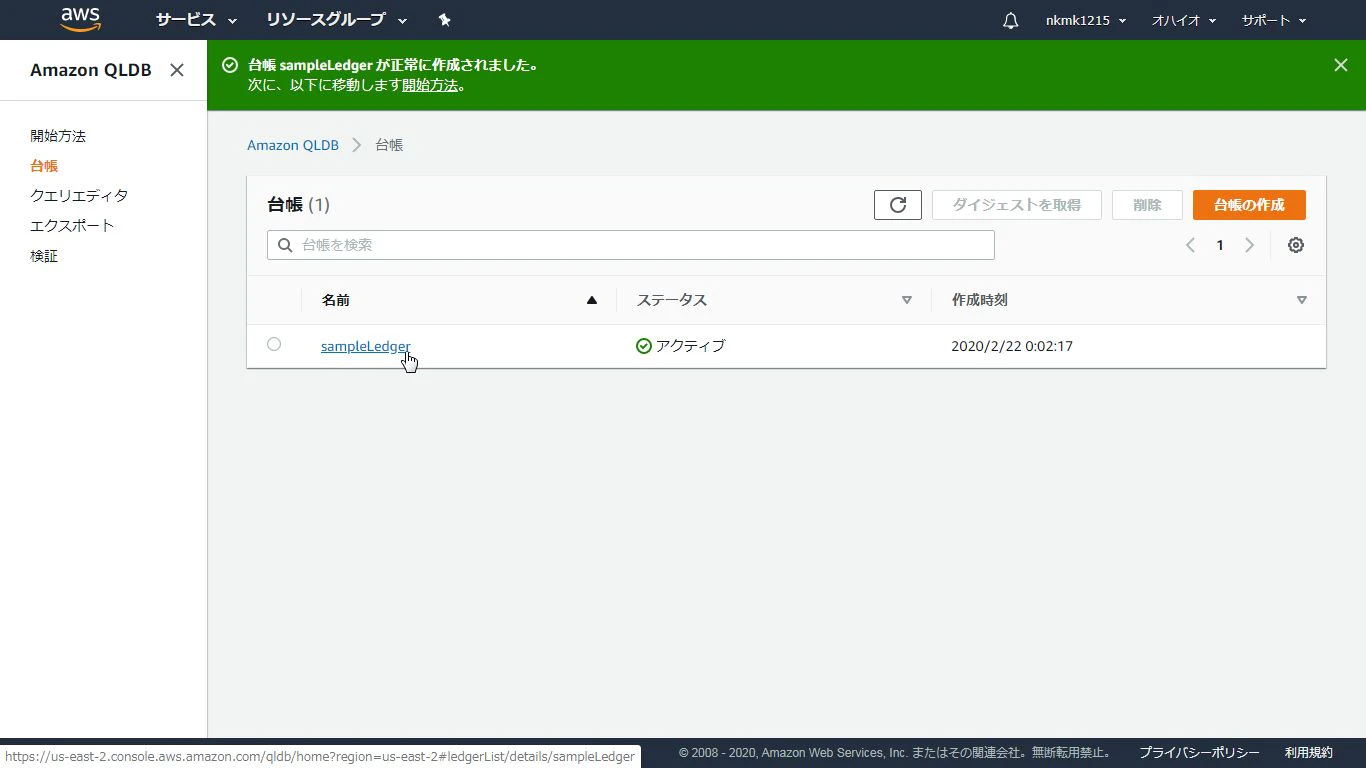Screen dimensions: 1366x768
Task: Open 利用規約 footer link
Action: pos(1309,753)
